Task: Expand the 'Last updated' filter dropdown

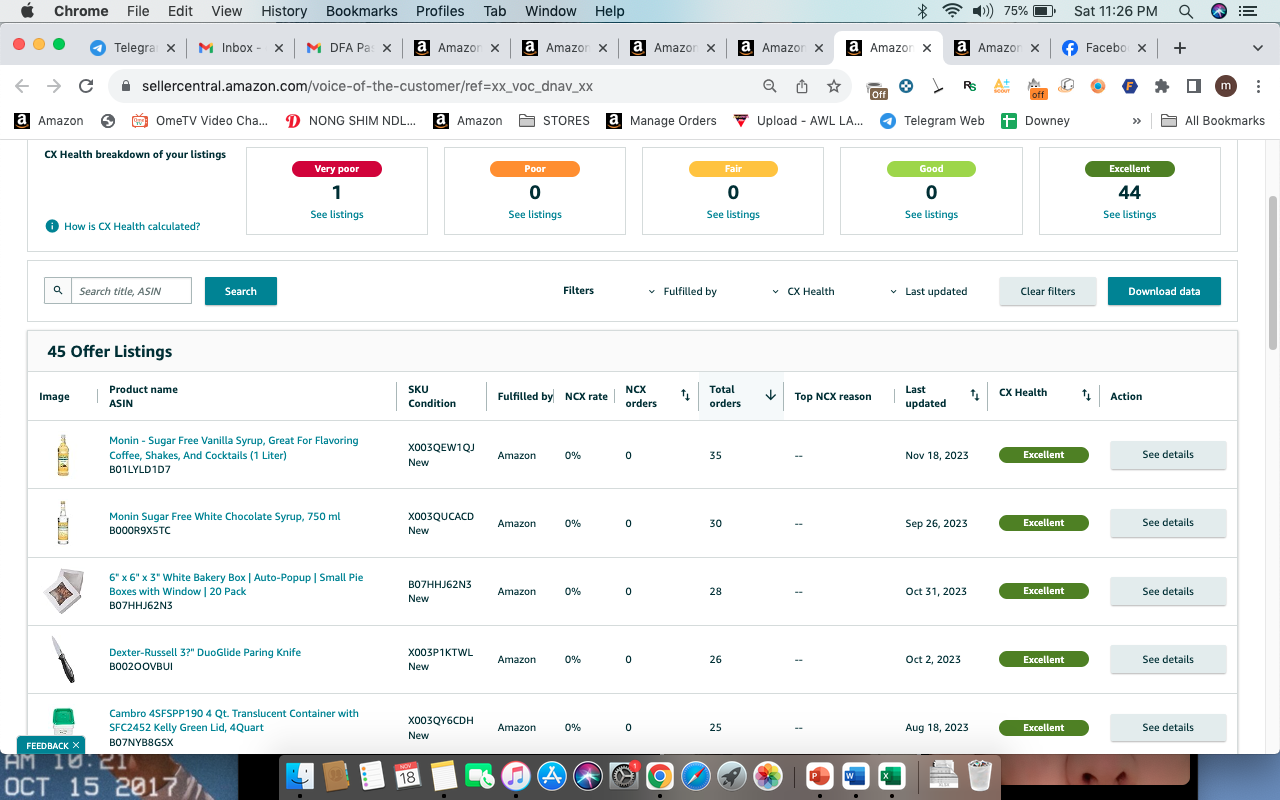Action: point(929,292)
